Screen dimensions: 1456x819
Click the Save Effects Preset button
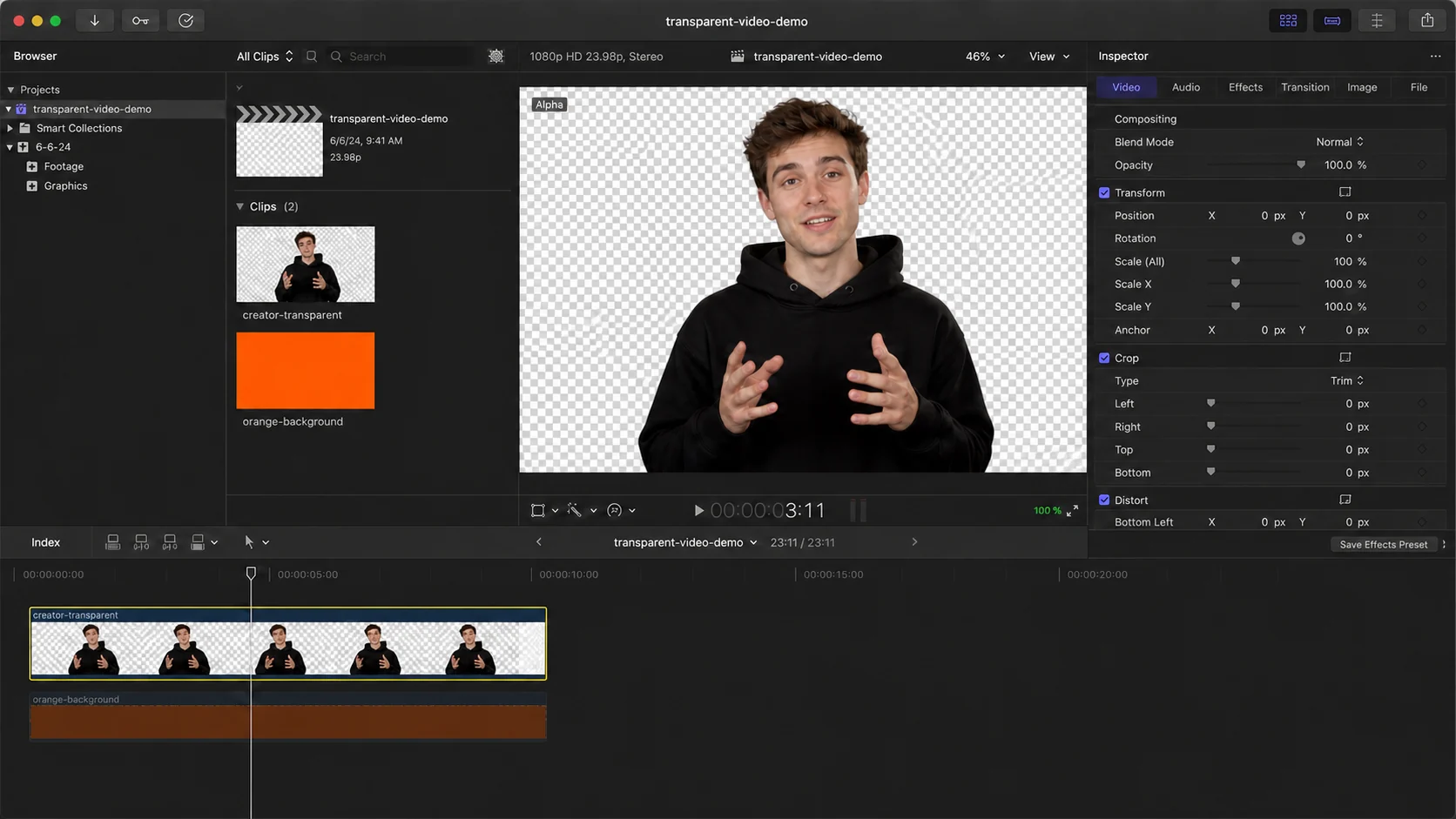coord(1383,544)
